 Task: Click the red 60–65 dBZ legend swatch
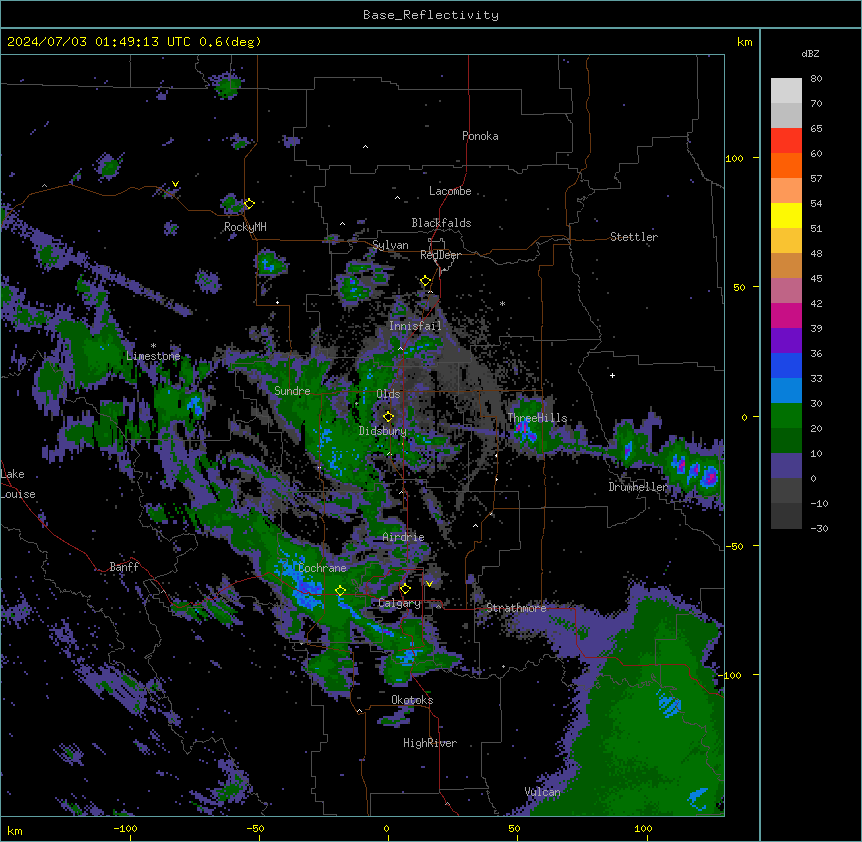pyautogui.click(x=786, y=141)
